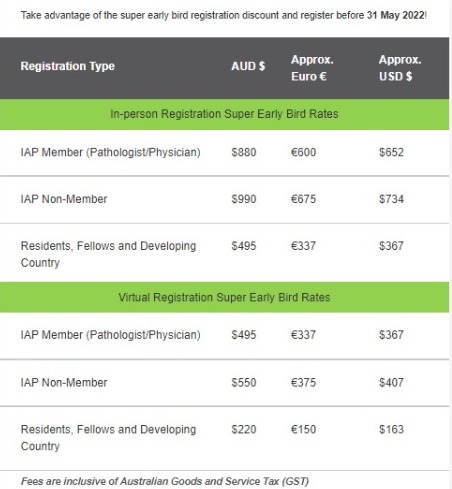
Task: Click the GST fees footnote text
Action: 165,481
